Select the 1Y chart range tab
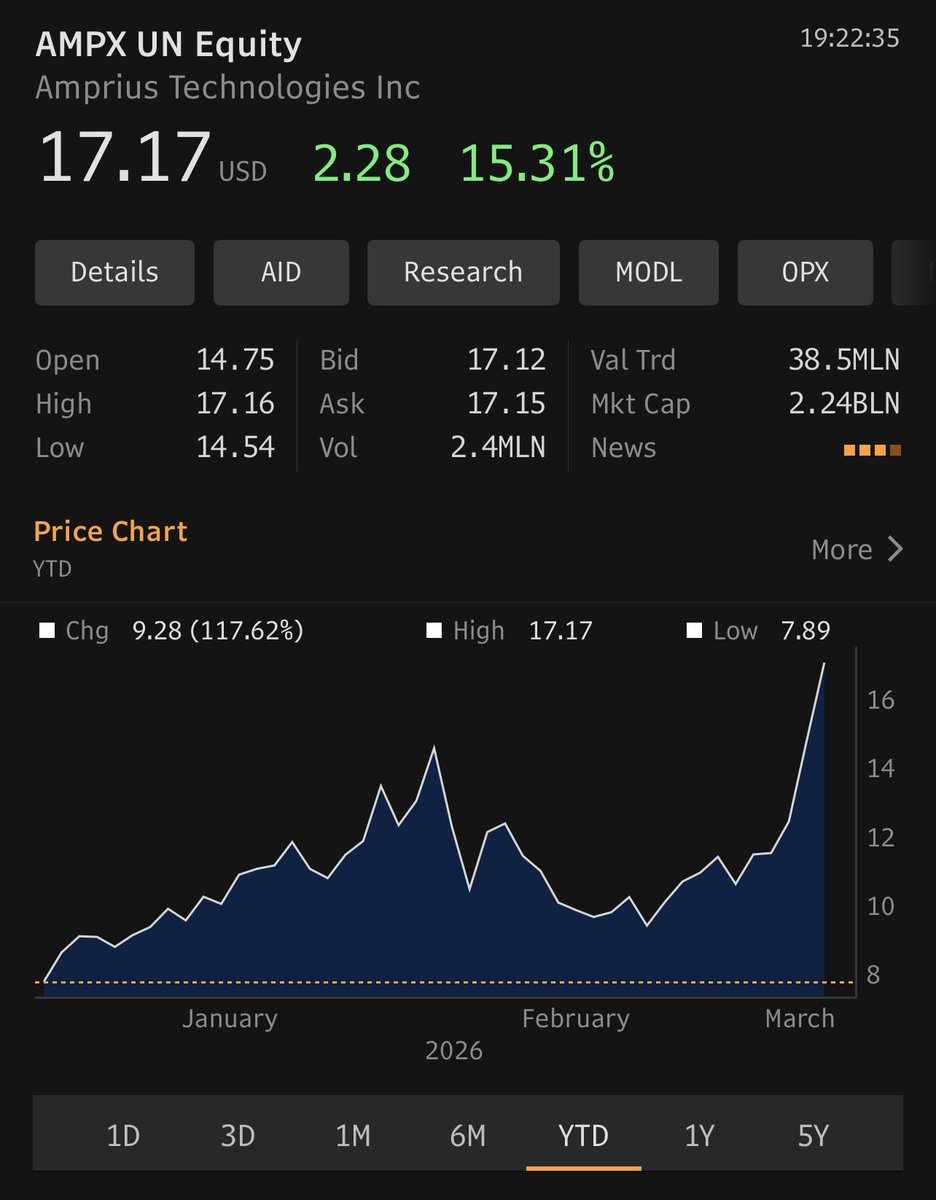The image size is (936, 1200). (699, 1136)
